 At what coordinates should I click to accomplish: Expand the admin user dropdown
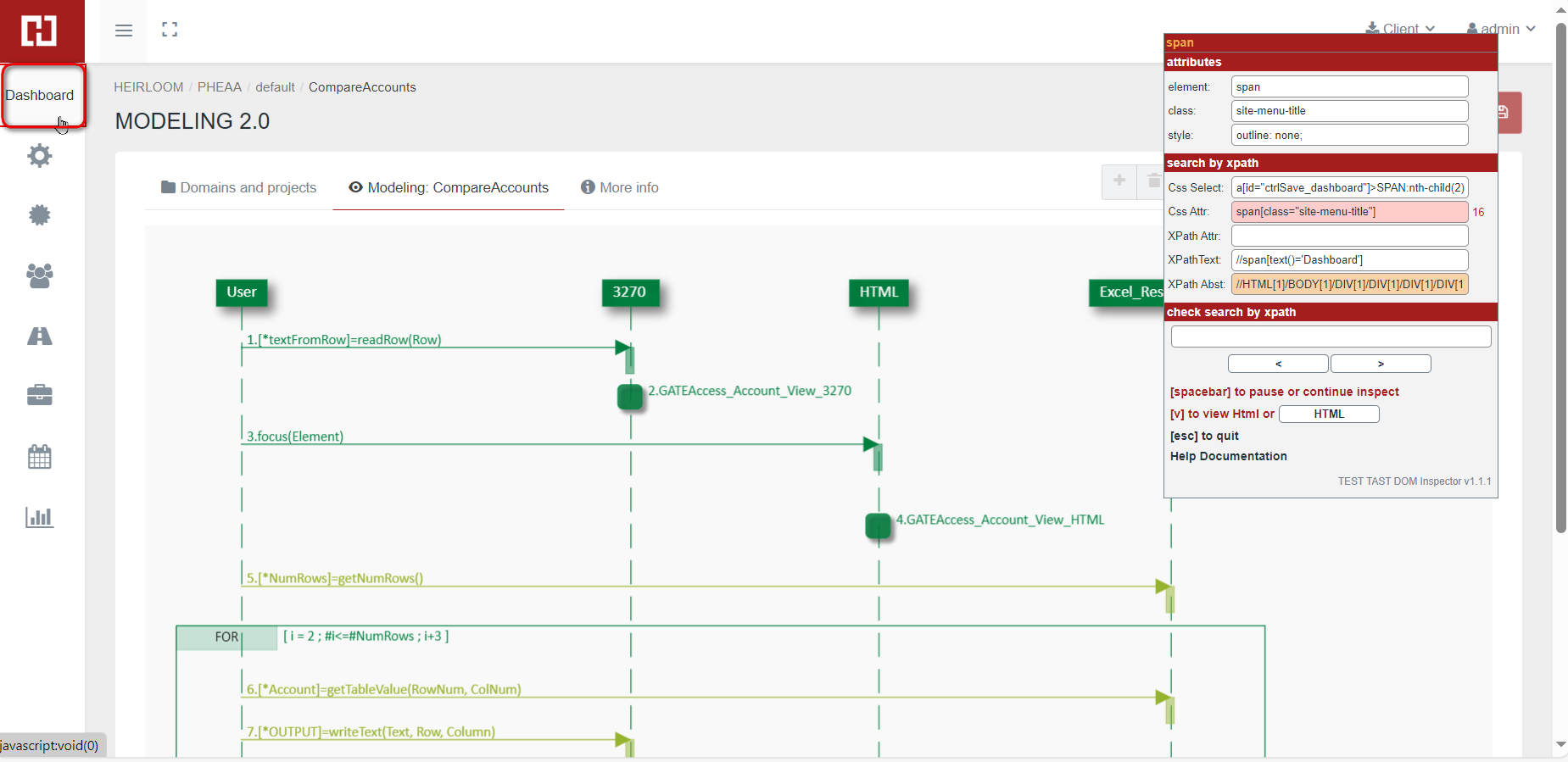[1501, 28]
